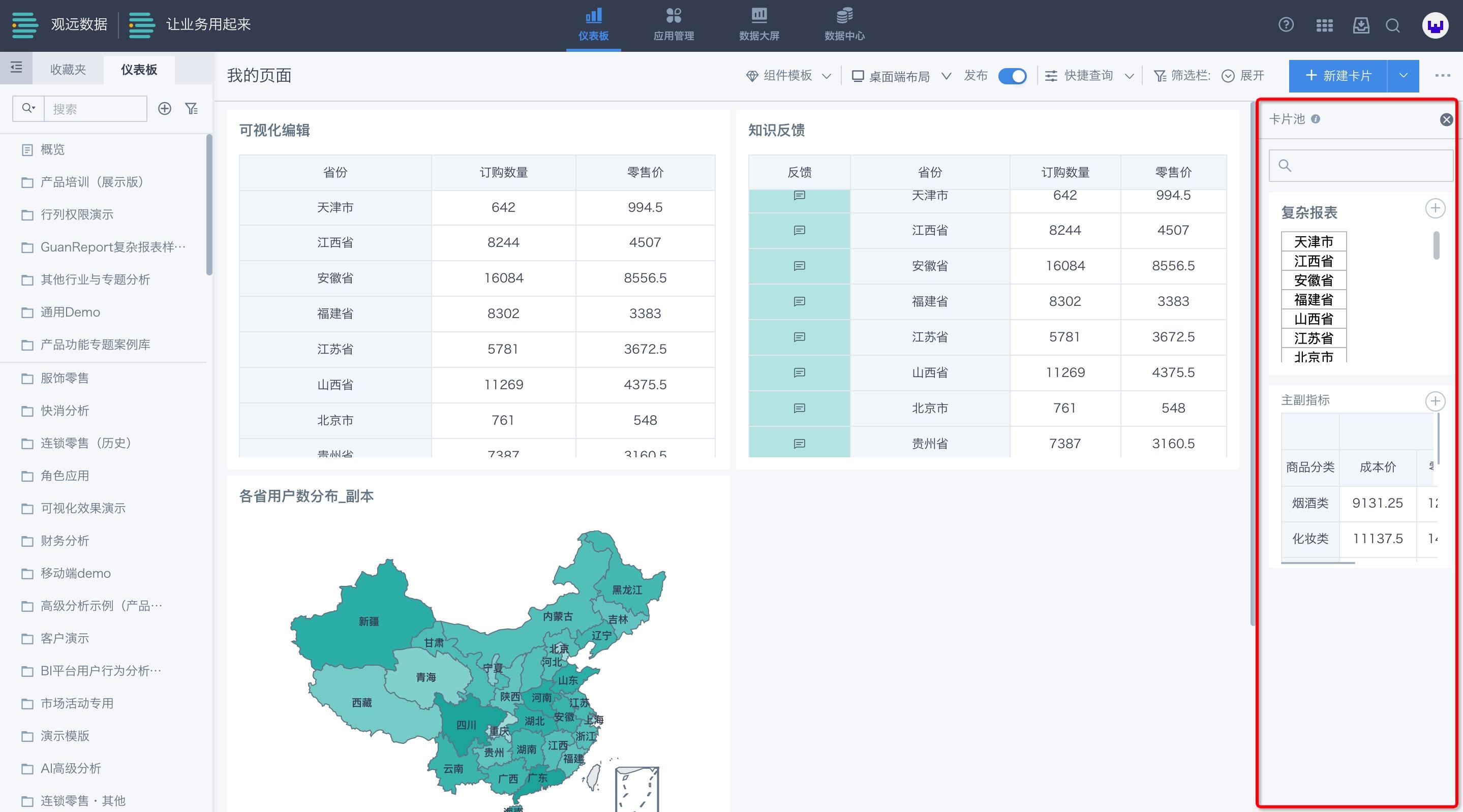Add the 主副指标 card with the plus icon

[1435, 401]
